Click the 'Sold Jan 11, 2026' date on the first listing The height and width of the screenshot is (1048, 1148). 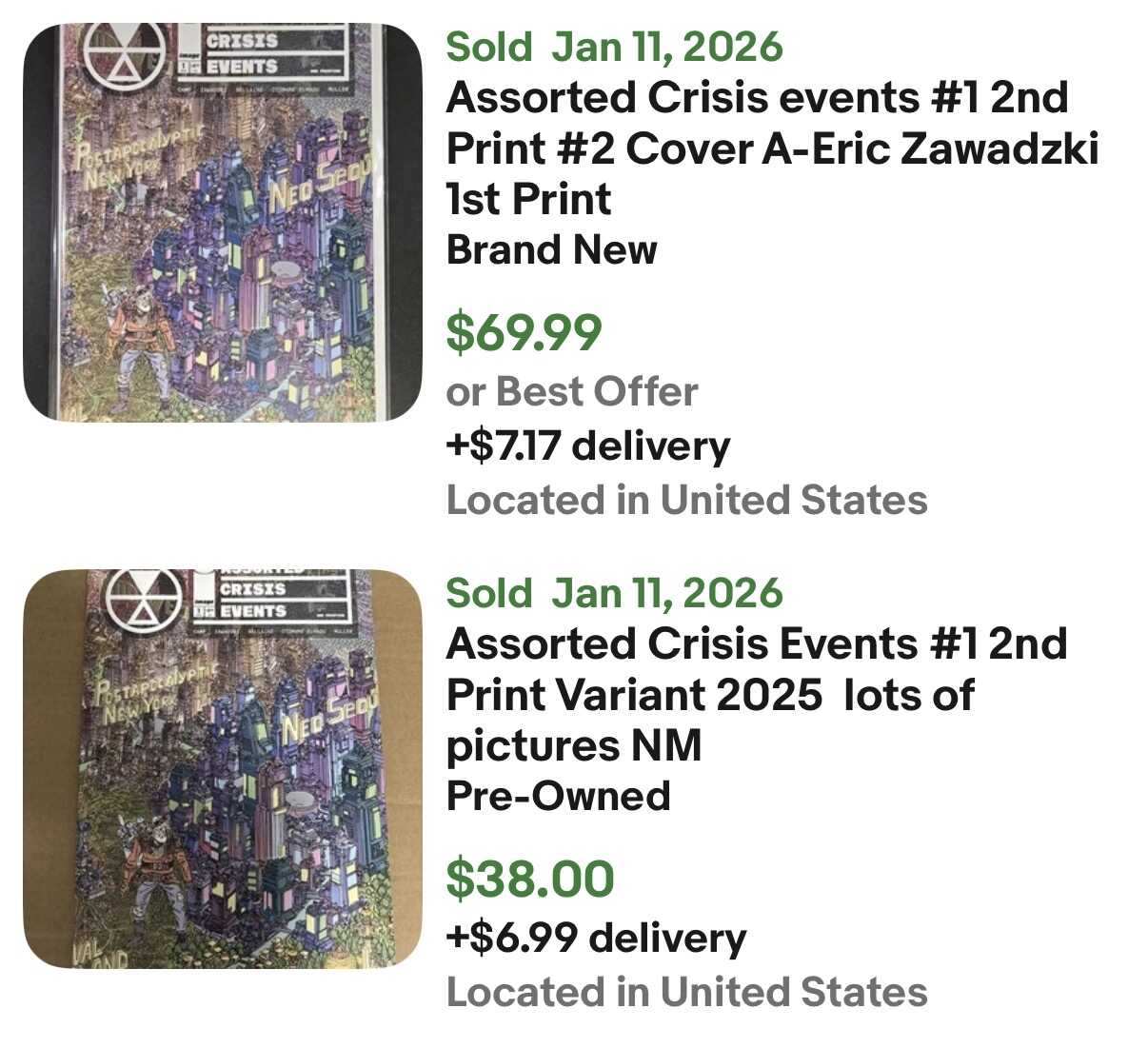pyautogui.click(x=614, y=47)
